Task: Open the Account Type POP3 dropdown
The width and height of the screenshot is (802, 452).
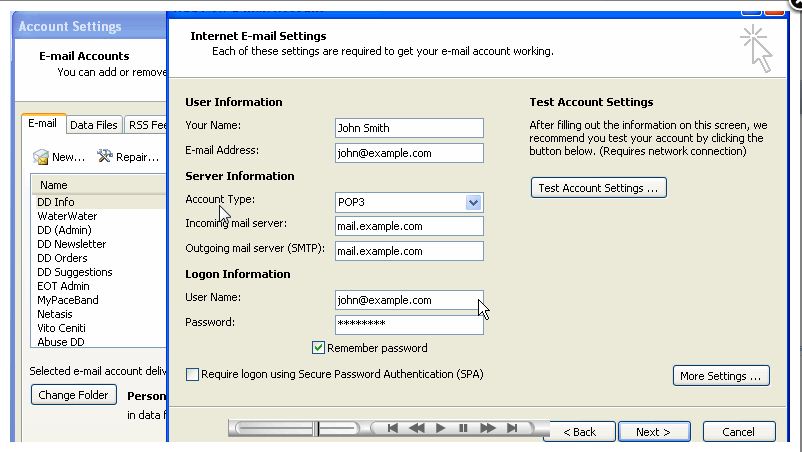Action: (x=473, y=202)
